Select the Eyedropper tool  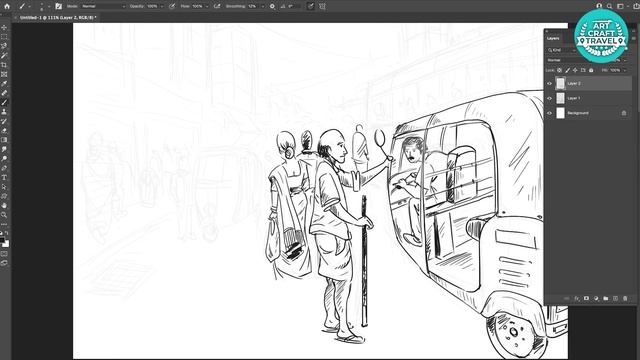tap(4, 84)
